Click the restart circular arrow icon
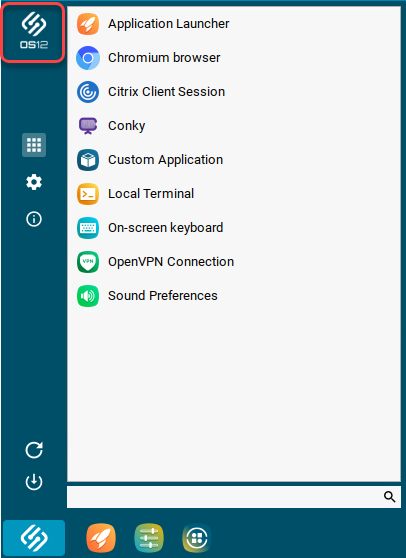Viewport: 406px width, 558px height. [x=34, y=450]
